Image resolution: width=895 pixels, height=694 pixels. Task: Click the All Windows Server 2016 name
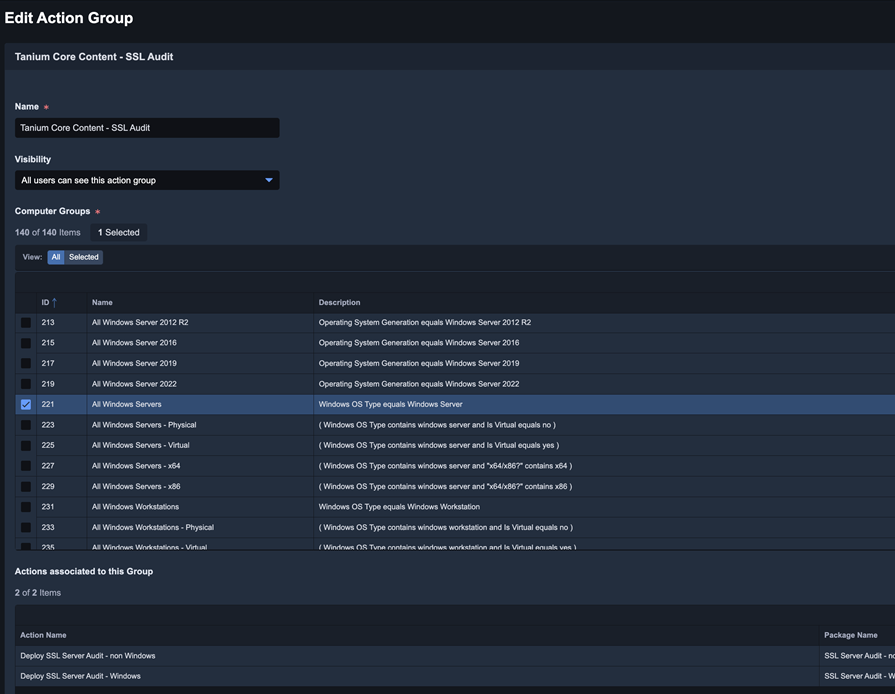click(134, 343)
